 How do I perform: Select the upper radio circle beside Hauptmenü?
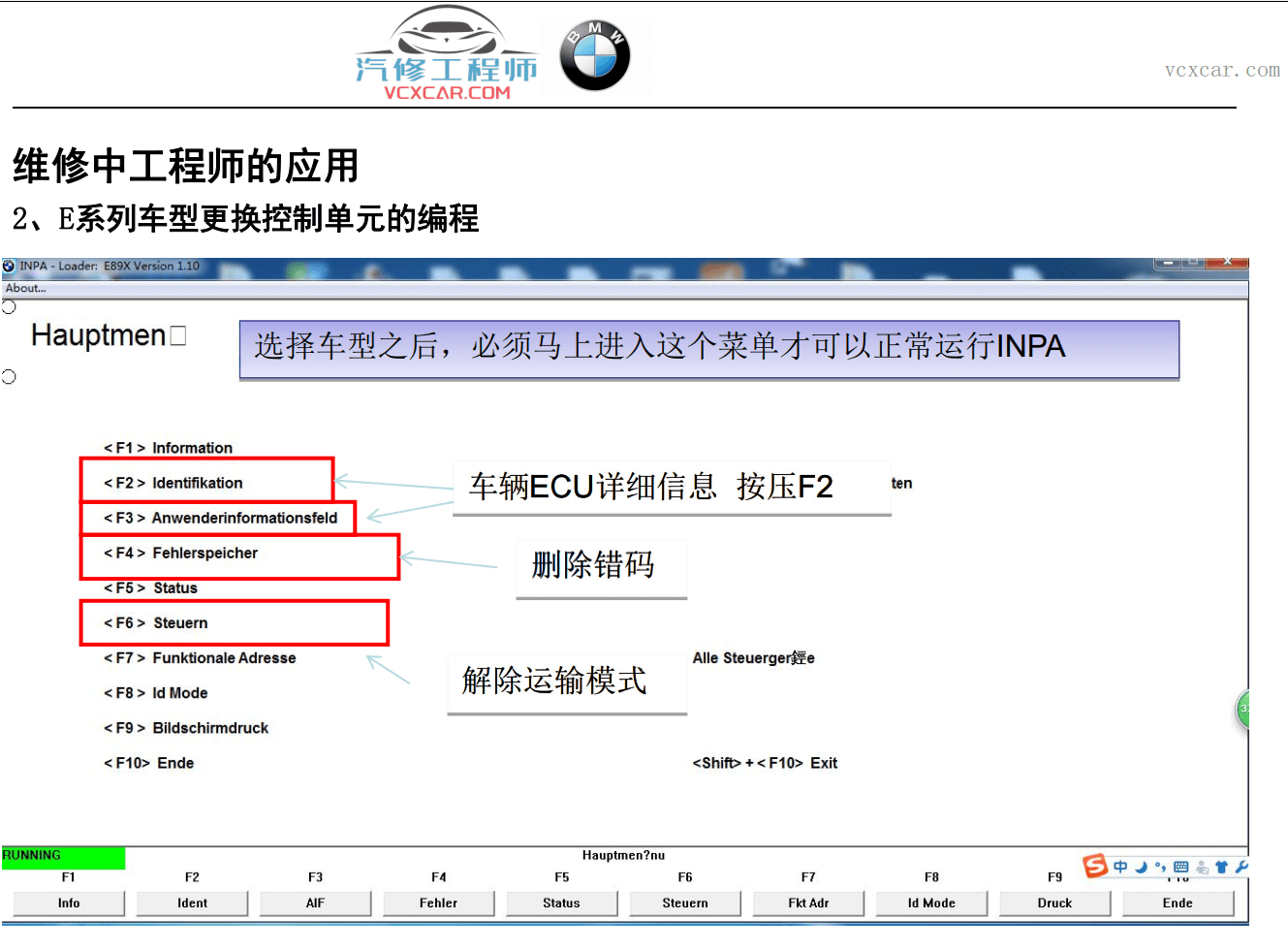tap(8, 305)
